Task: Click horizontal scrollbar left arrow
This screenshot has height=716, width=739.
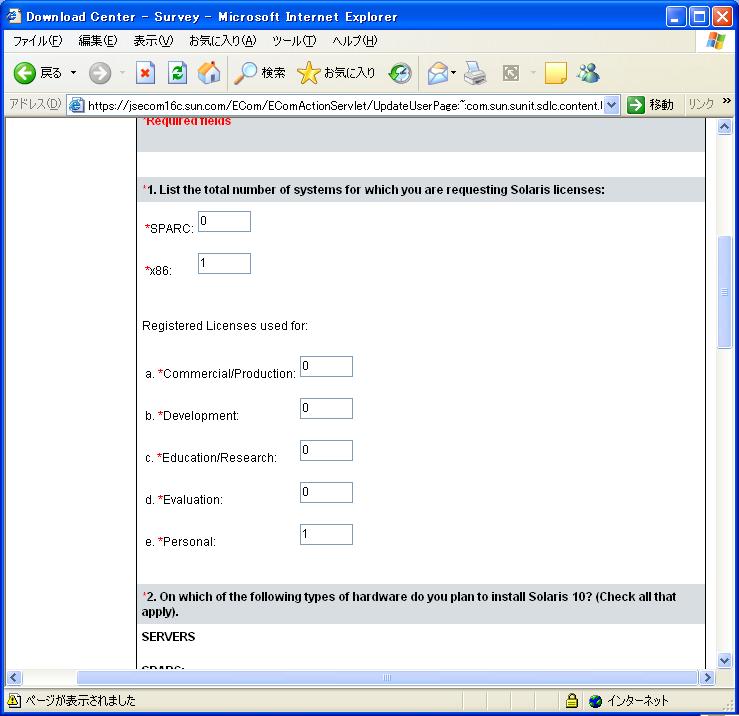Action: 14,678
